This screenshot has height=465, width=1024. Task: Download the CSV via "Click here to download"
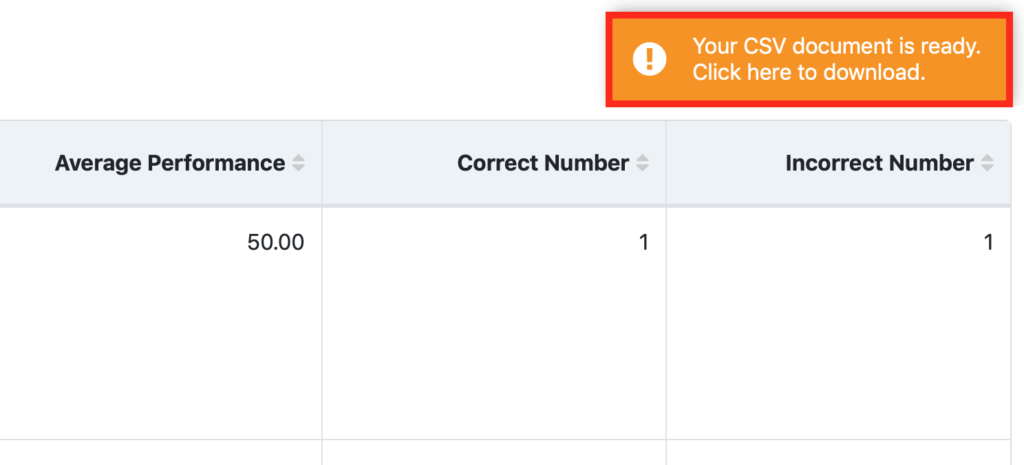[x=808, y=72]
